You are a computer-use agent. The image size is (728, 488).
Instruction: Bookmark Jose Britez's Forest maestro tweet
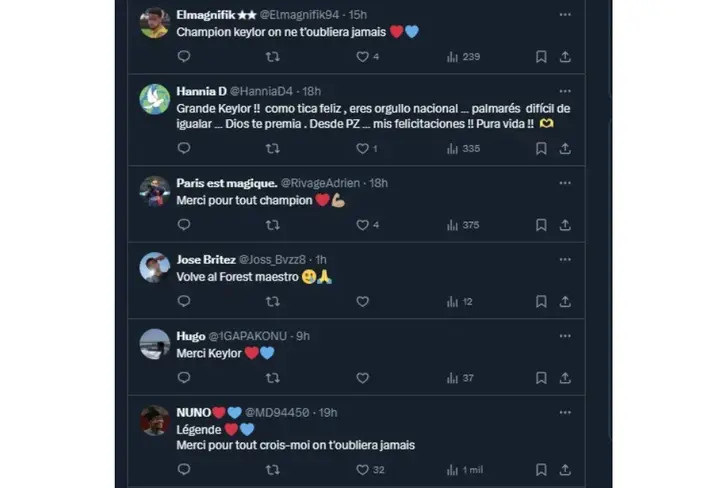tap(541, 301)
